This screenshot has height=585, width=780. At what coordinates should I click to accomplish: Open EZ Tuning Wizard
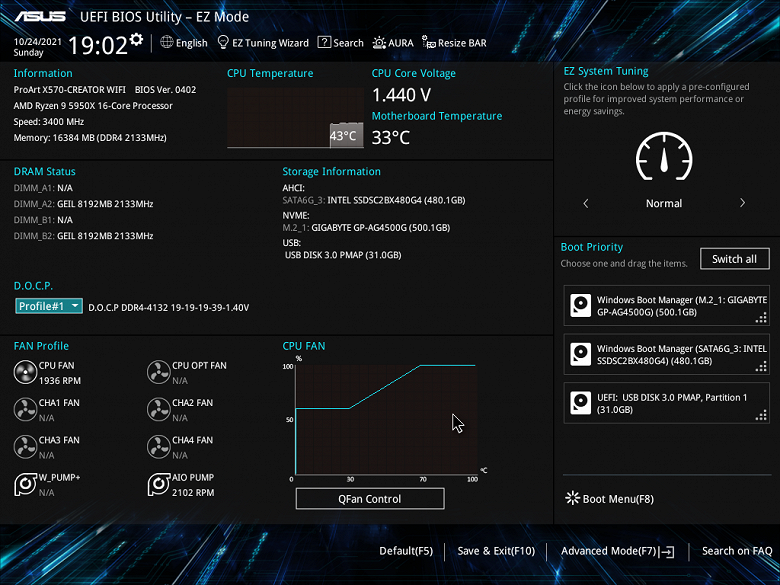coord(263,43)
